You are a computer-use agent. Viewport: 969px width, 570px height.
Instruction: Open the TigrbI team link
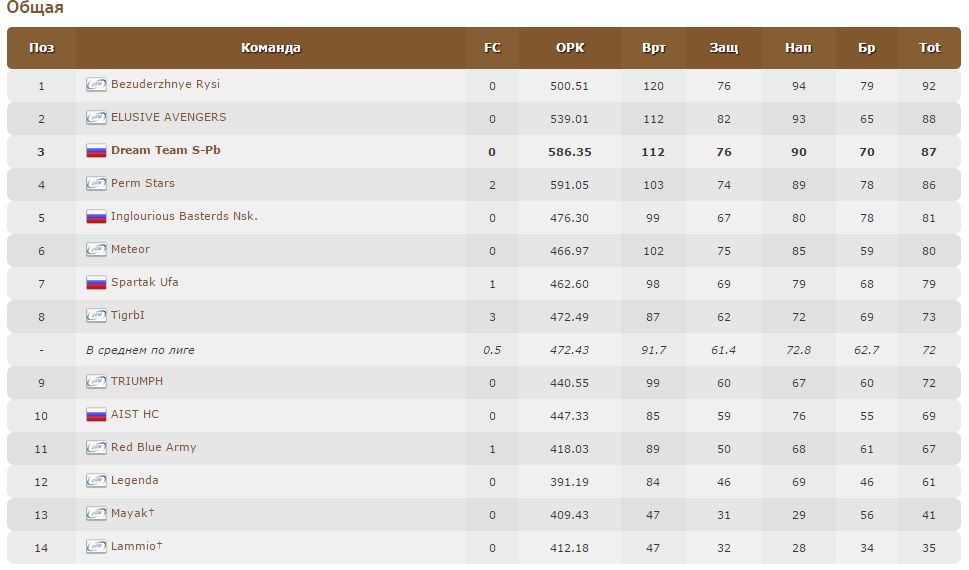coord(128,316)
